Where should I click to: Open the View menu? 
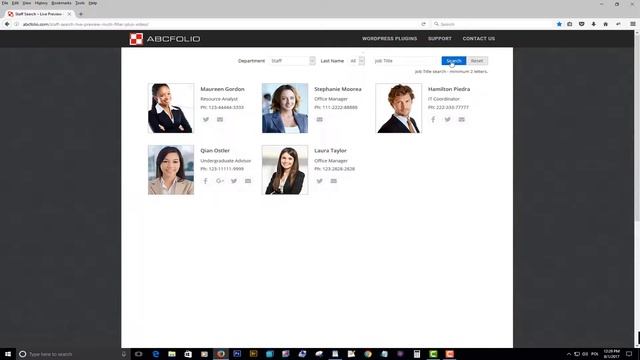[x=27, y=3]
